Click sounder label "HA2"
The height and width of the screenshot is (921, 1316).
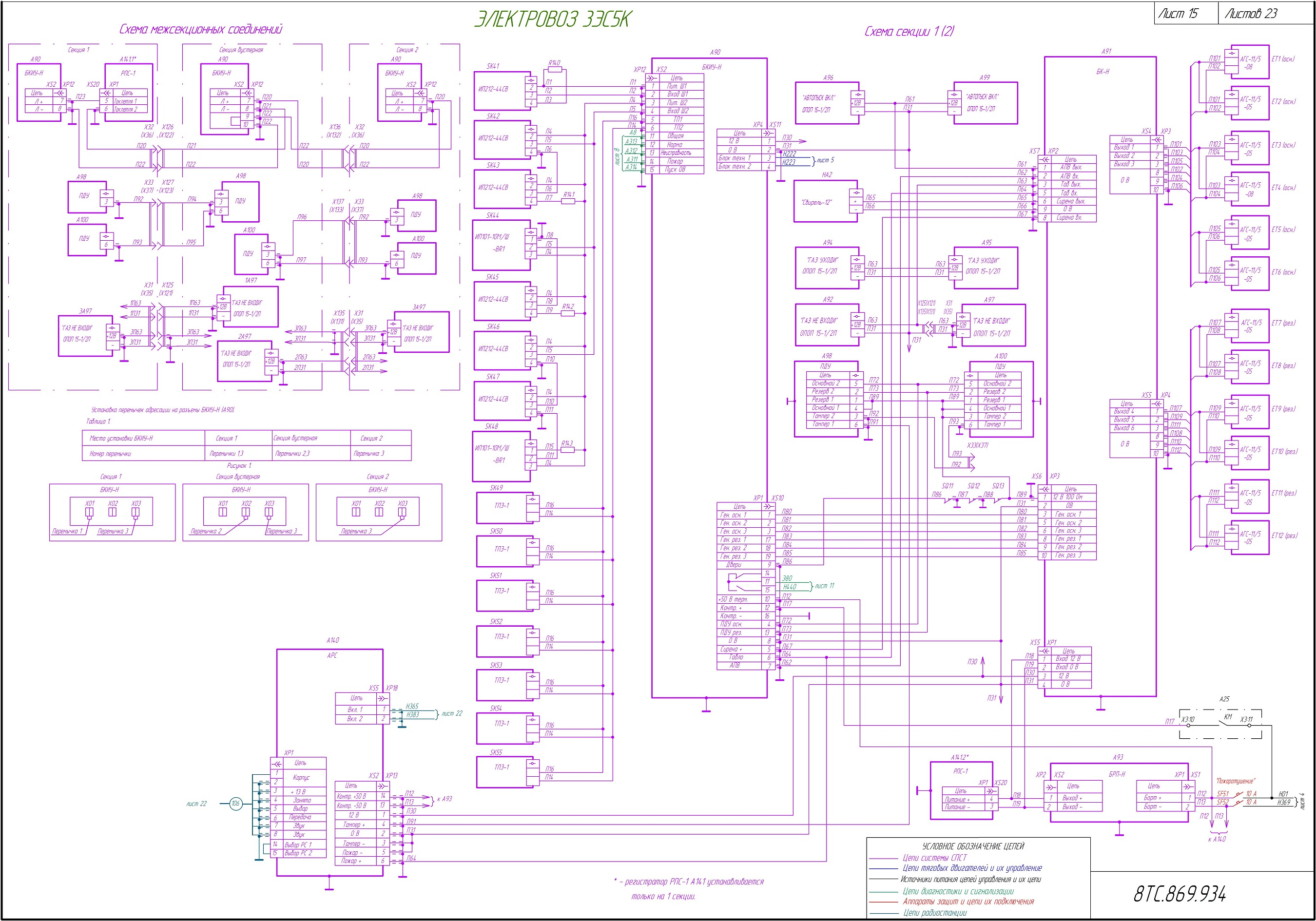pyautogui.click(x=827, y=175)
